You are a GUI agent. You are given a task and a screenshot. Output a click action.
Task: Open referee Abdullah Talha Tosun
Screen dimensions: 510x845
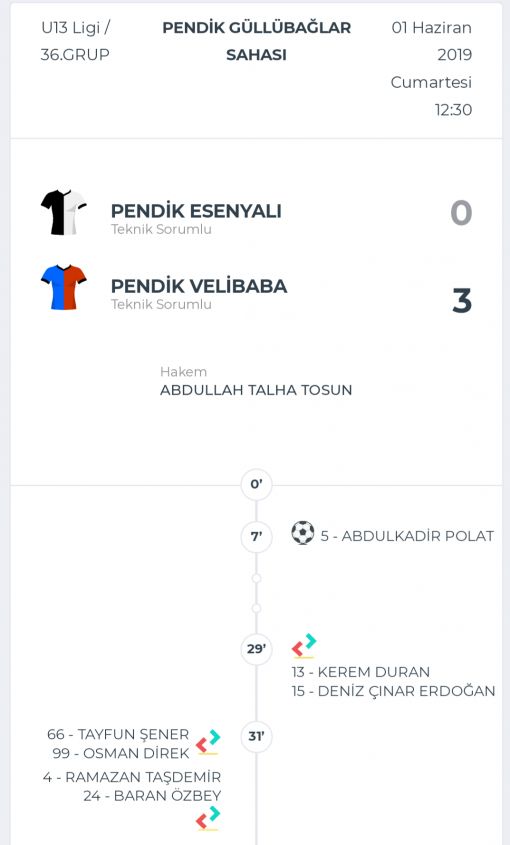coord(256,390)
